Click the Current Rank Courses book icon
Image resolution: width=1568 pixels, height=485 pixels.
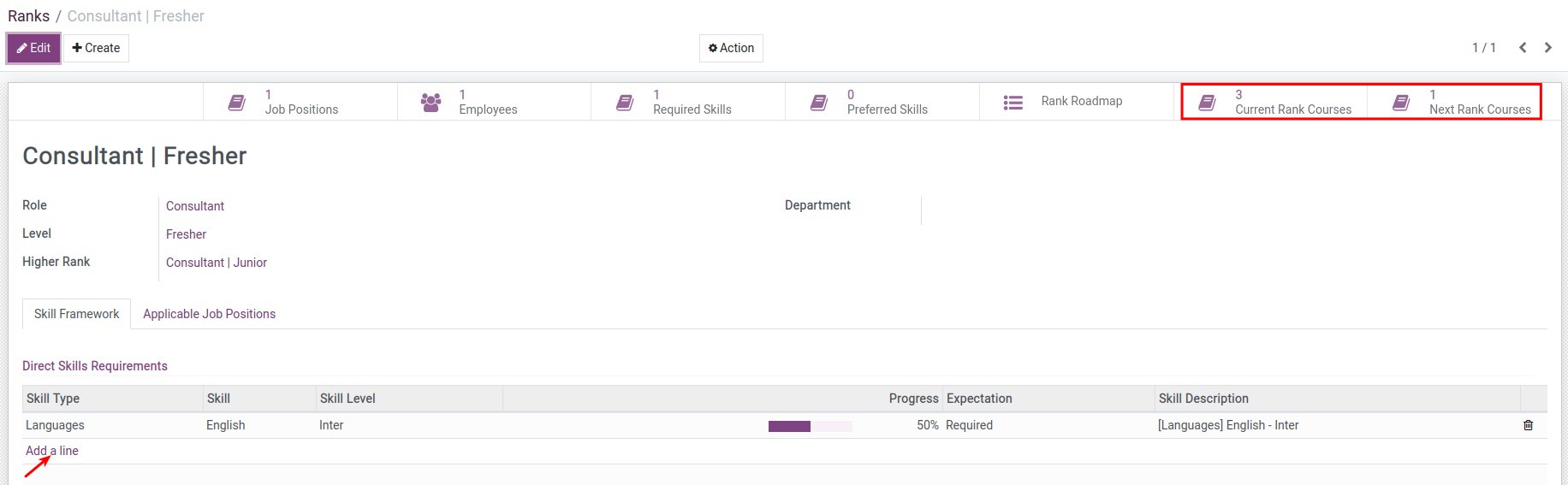pos(1208,103)
